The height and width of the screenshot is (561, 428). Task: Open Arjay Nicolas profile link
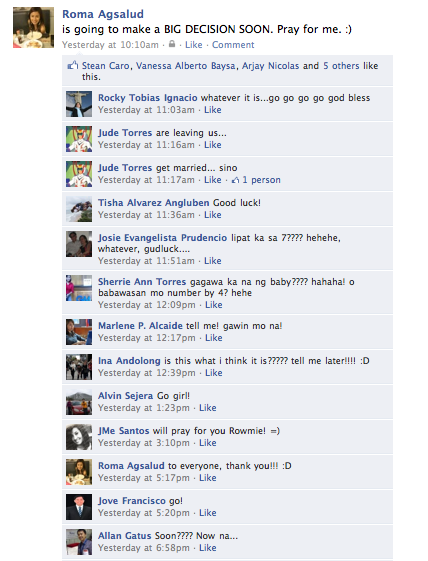point(270,66)
